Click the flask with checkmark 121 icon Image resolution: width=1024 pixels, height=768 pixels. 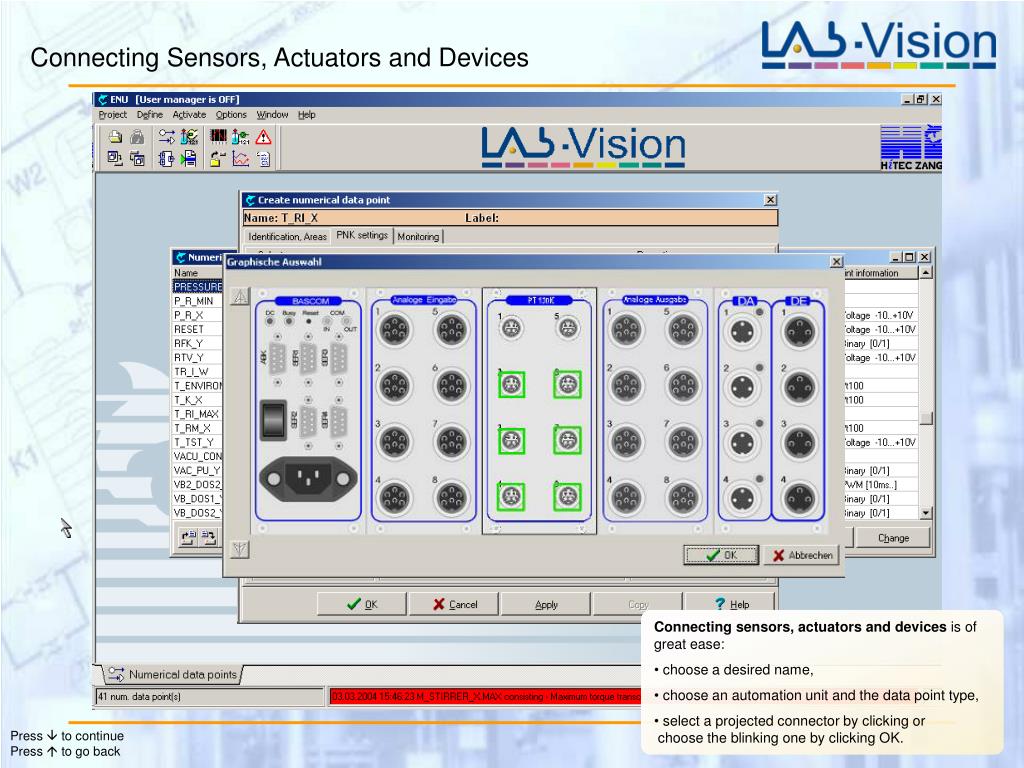pyautogui.click(x=189, y=136)
